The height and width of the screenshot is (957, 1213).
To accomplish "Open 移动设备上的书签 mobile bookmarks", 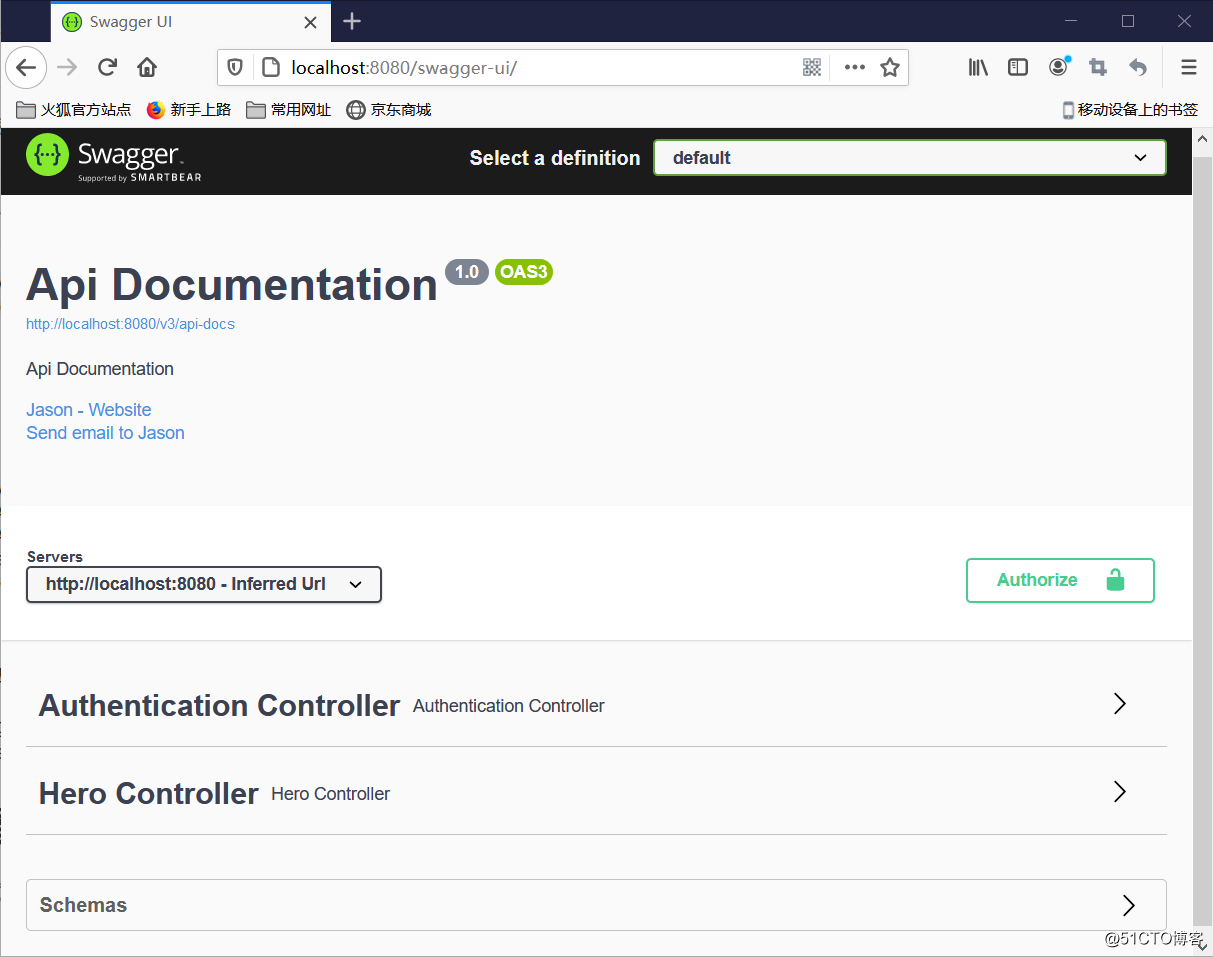I will (x=1130, y=110).
